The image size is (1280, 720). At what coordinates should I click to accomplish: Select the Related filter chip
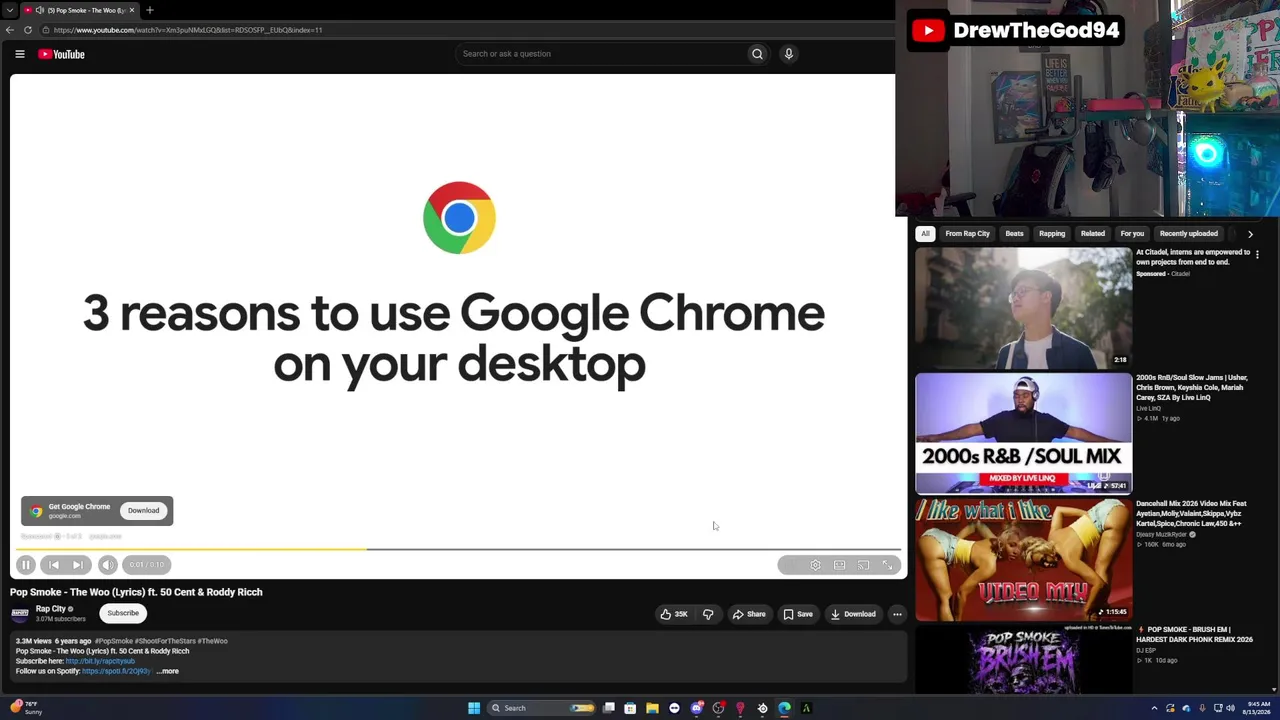pyautogui.click(x=1092, y=234)
